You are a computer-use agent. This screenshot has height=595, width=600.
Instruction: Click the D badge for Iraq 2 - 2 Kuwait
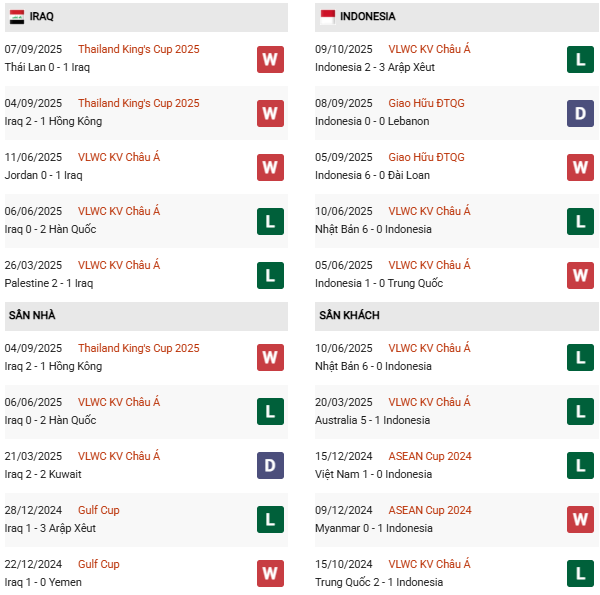(270, 466)
